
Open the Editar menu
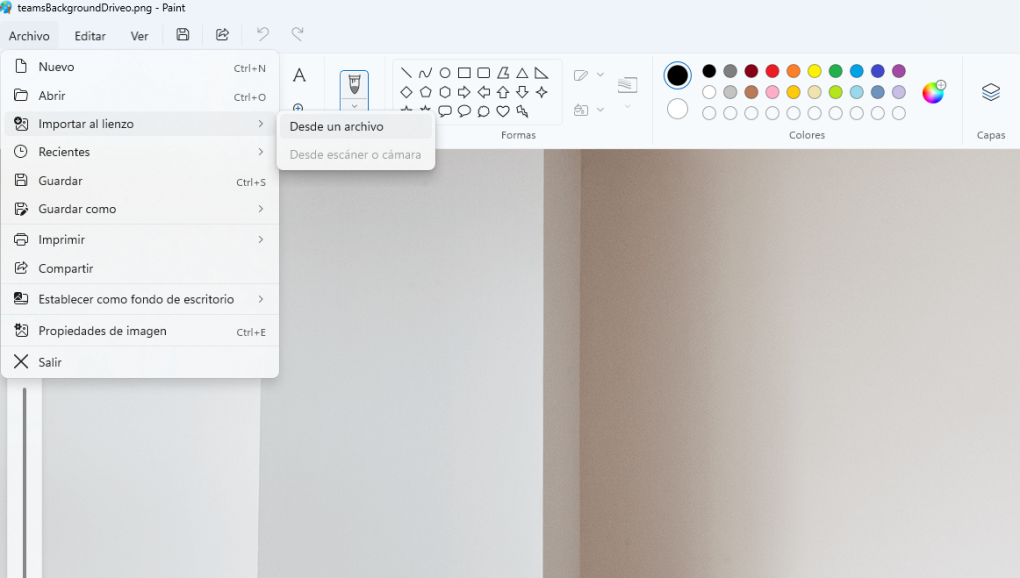point(90,36)
